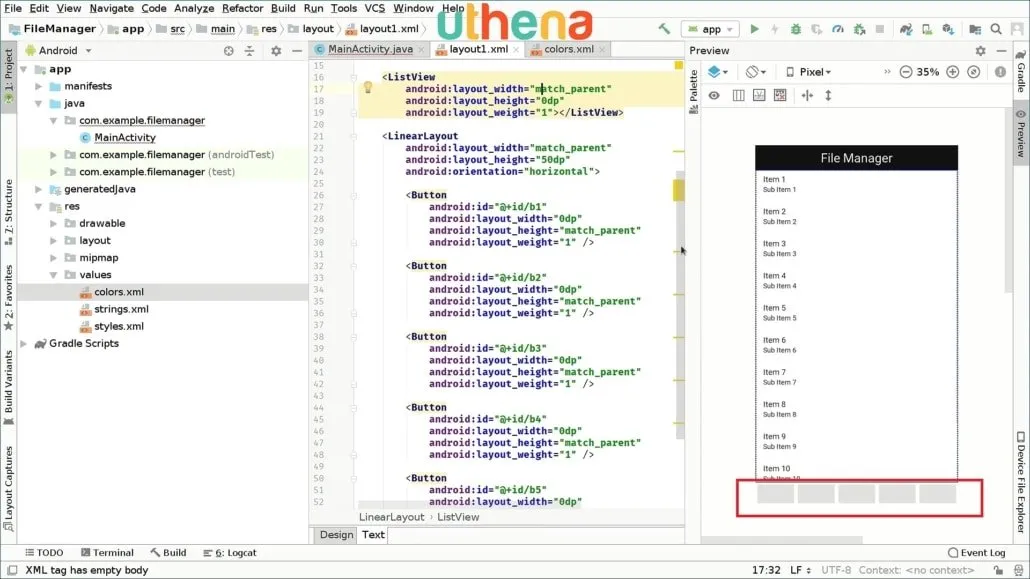Open Device File Explorer side panel
Screen dimensions: 1030x579
(x=1021, y=482)
